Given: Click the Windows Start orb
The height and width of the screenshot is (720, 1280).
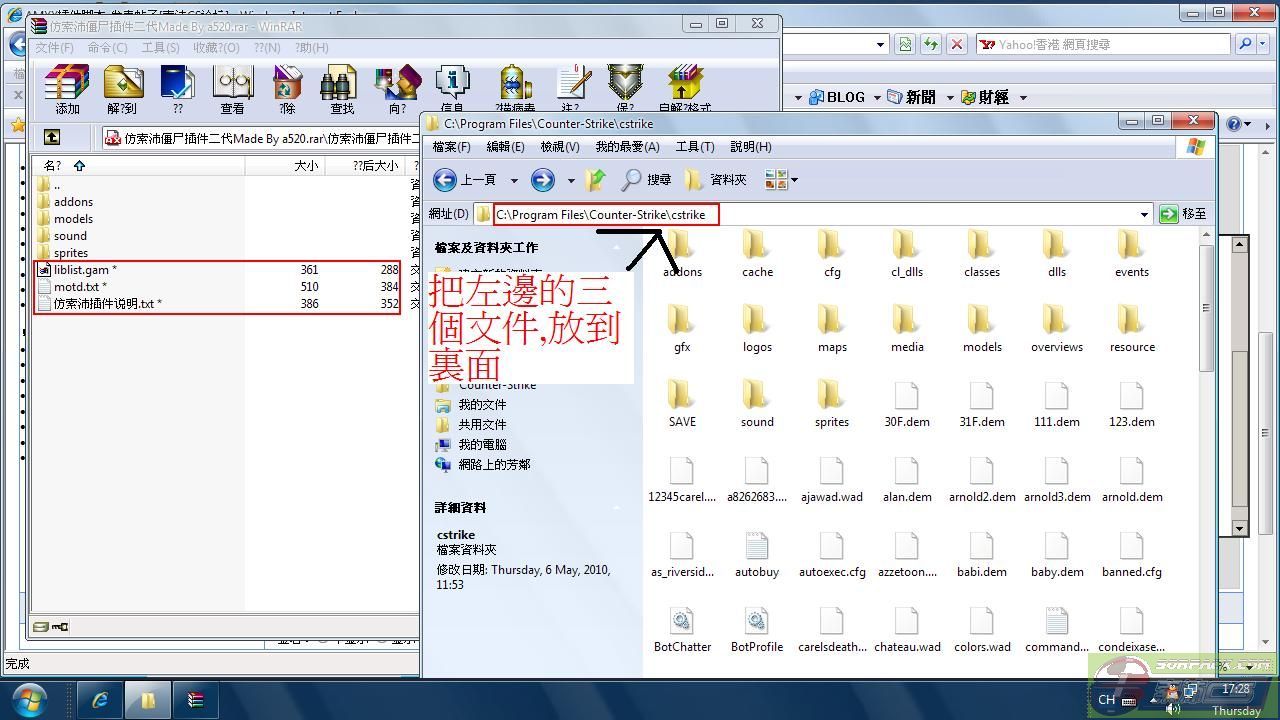Looking at the screenshot, I should coord(30,699).
